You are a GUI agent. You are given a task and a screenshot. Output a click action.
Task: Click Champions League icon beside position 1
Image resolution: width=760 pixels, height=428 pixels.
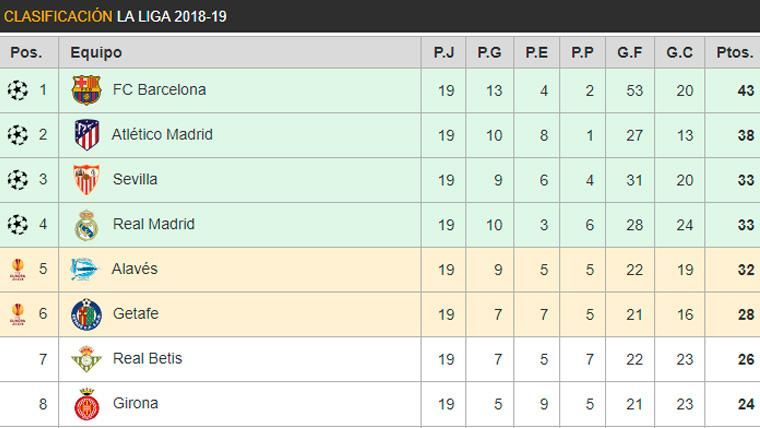point(17,90)
